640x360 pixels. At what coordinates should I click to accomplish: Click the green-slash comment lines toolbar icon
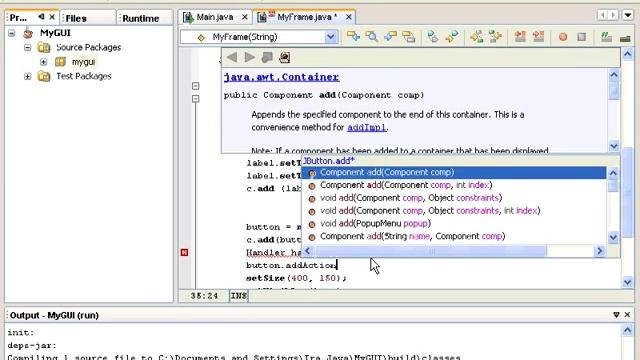[x=606, y=37]
